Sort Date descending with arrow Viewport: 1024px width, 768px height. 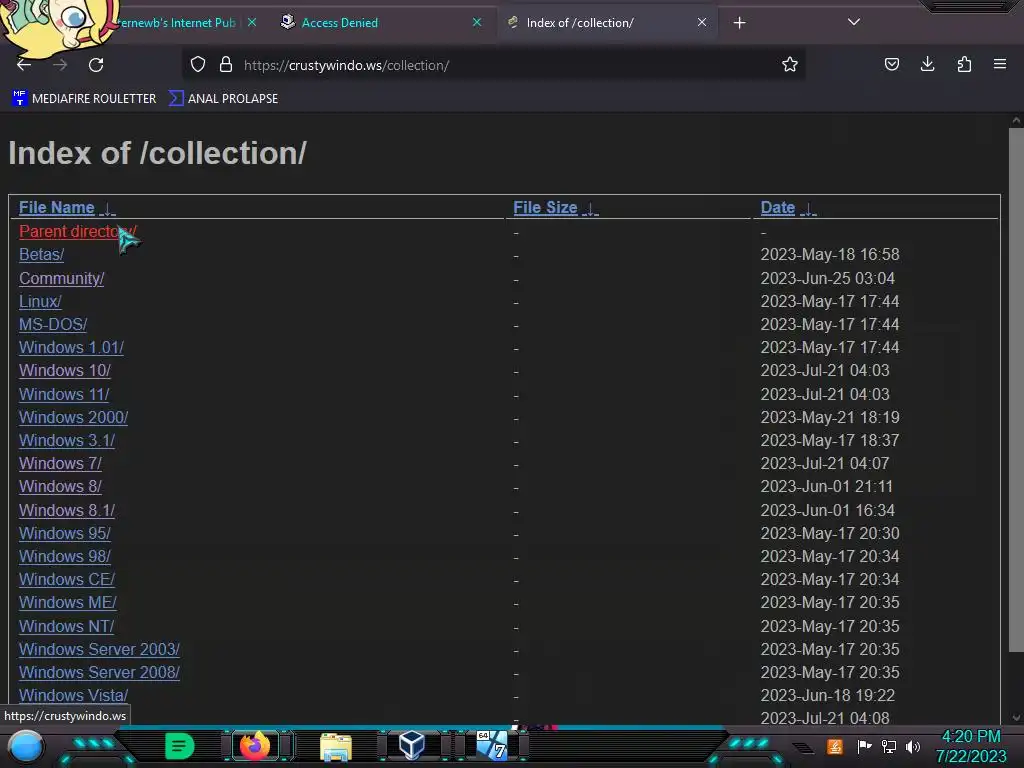[808, 209]
